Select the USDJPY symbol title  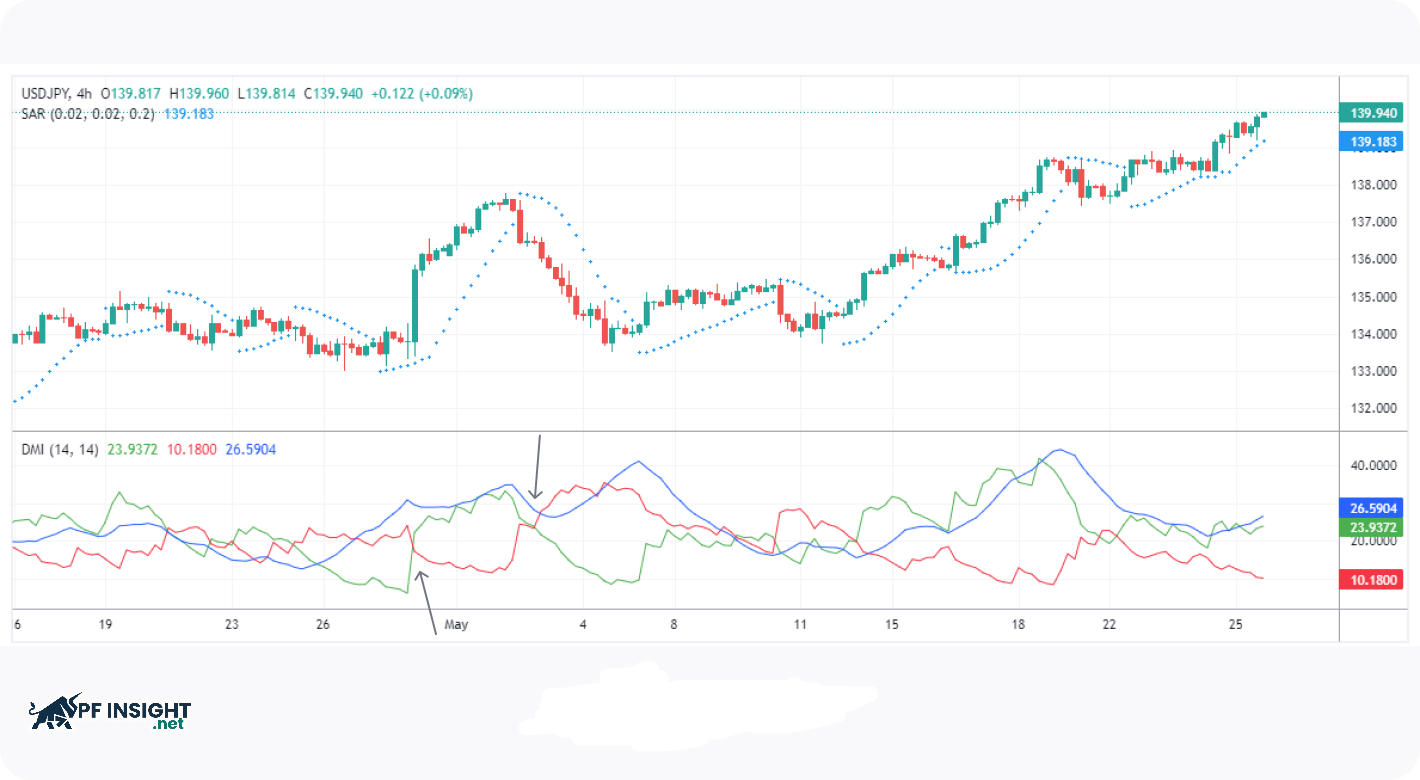click(45, 94)
